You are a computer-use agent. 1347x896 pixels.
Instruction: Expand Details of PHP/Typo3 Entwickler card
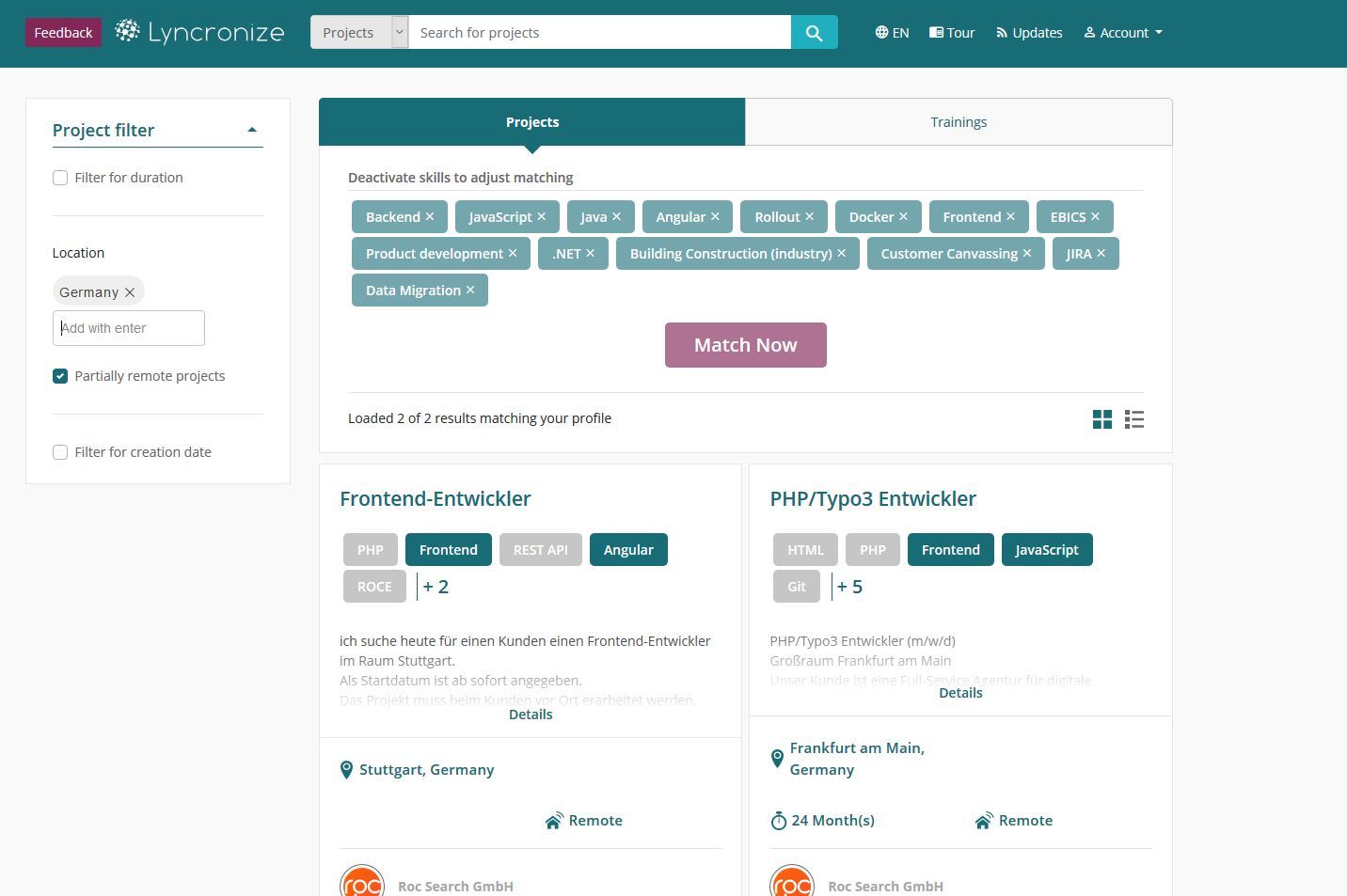pos(960,693)
